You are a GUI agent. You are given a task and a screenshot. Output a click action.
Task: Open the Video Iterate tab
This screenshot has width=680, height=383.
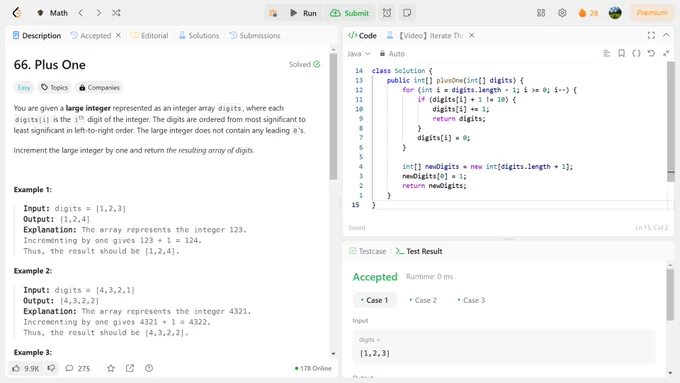[425, 36]
